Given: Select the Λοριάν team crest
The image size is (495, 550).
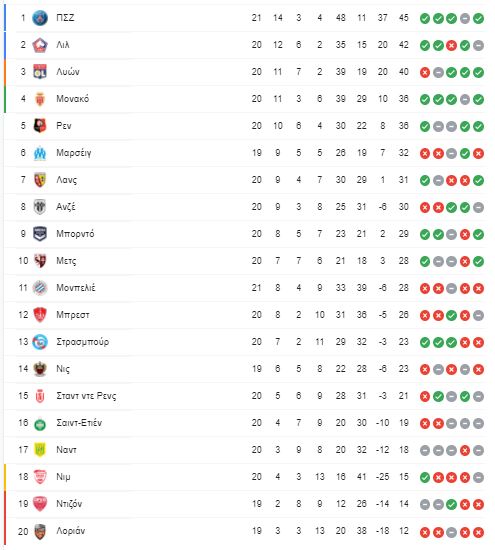Looking at the screenshot, I should coord(40,531).
